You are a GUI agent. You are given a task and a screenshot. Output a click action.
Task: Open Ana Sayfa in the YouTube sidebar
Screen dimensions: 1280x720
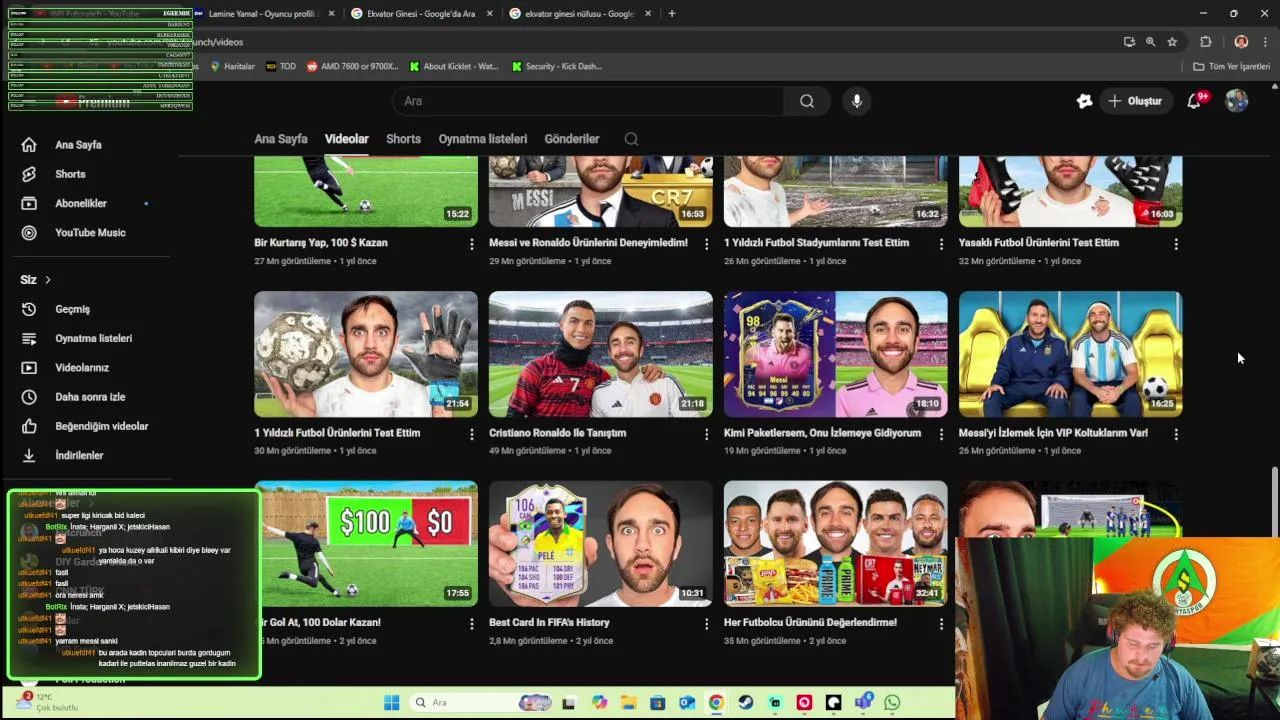pyautogui.click(x=78, y=145)
